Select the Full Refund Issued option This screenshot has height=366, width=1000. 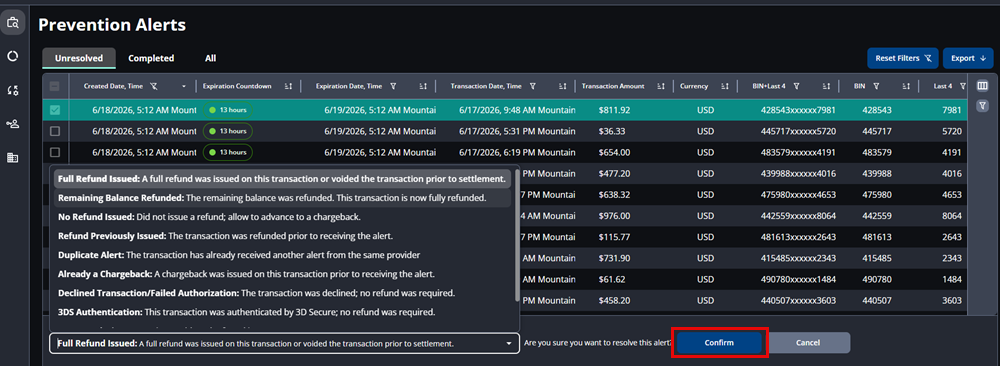coord(282,179)
